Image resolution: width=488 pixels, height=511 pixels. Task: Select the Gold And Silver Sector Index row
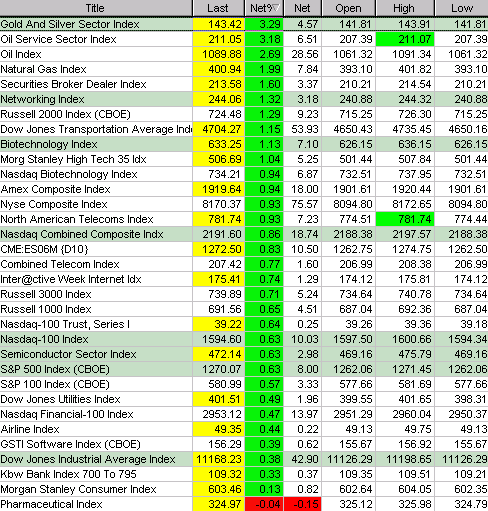[x=244, y=24]
